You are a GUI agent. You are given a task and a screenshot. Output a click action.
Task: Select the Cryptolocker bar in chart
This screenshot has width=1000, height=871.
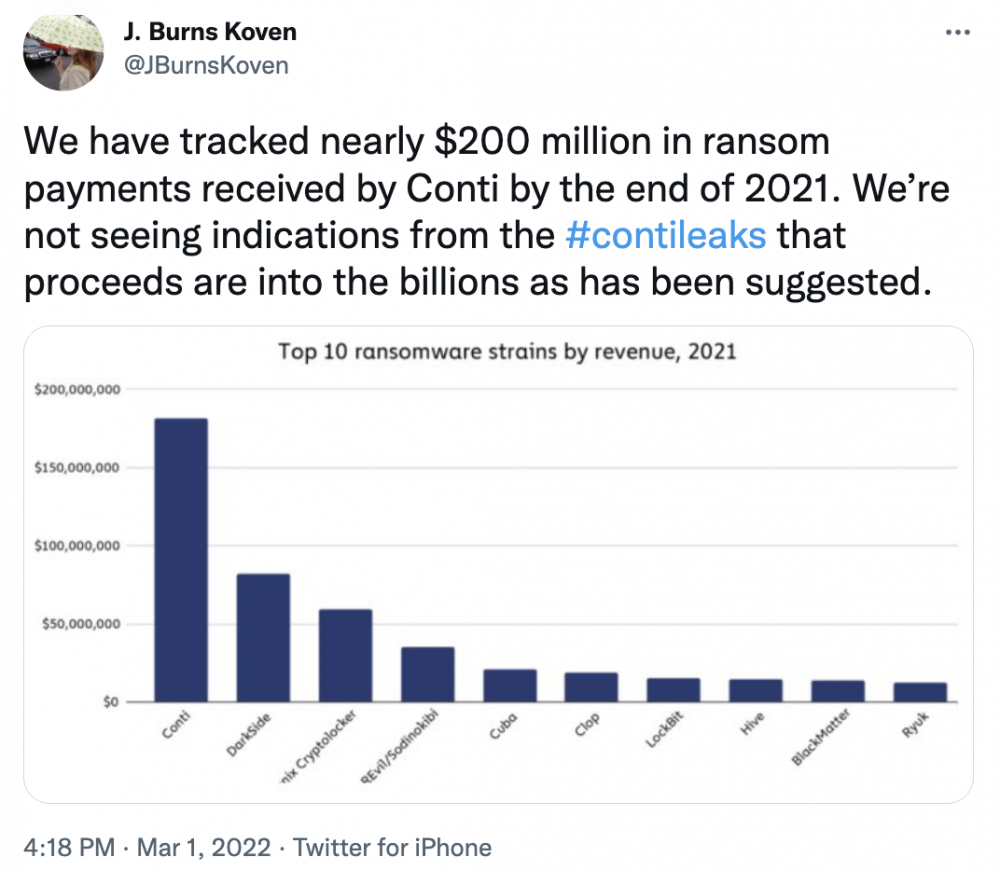(346, 655)
